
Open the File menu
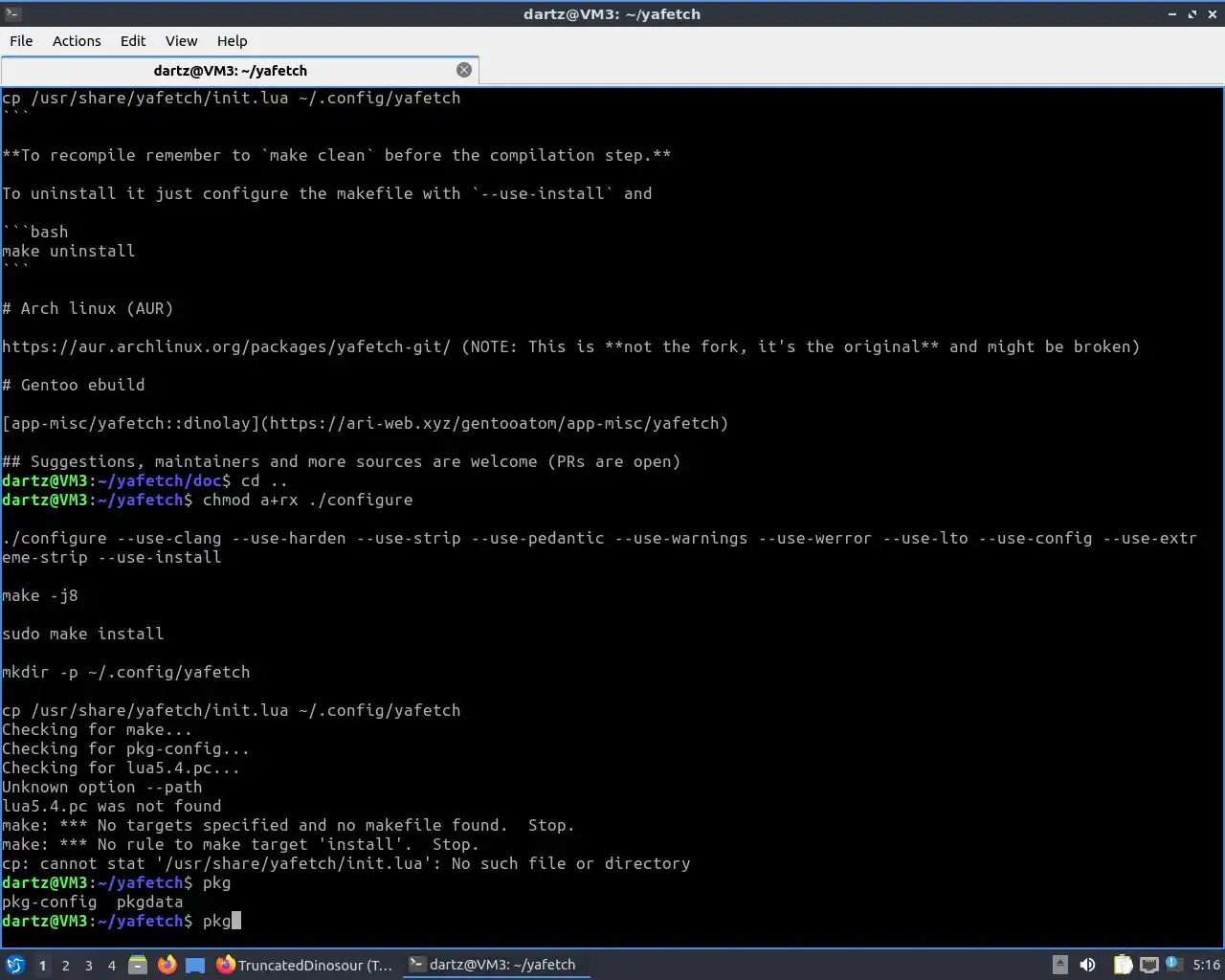(21, 41)
